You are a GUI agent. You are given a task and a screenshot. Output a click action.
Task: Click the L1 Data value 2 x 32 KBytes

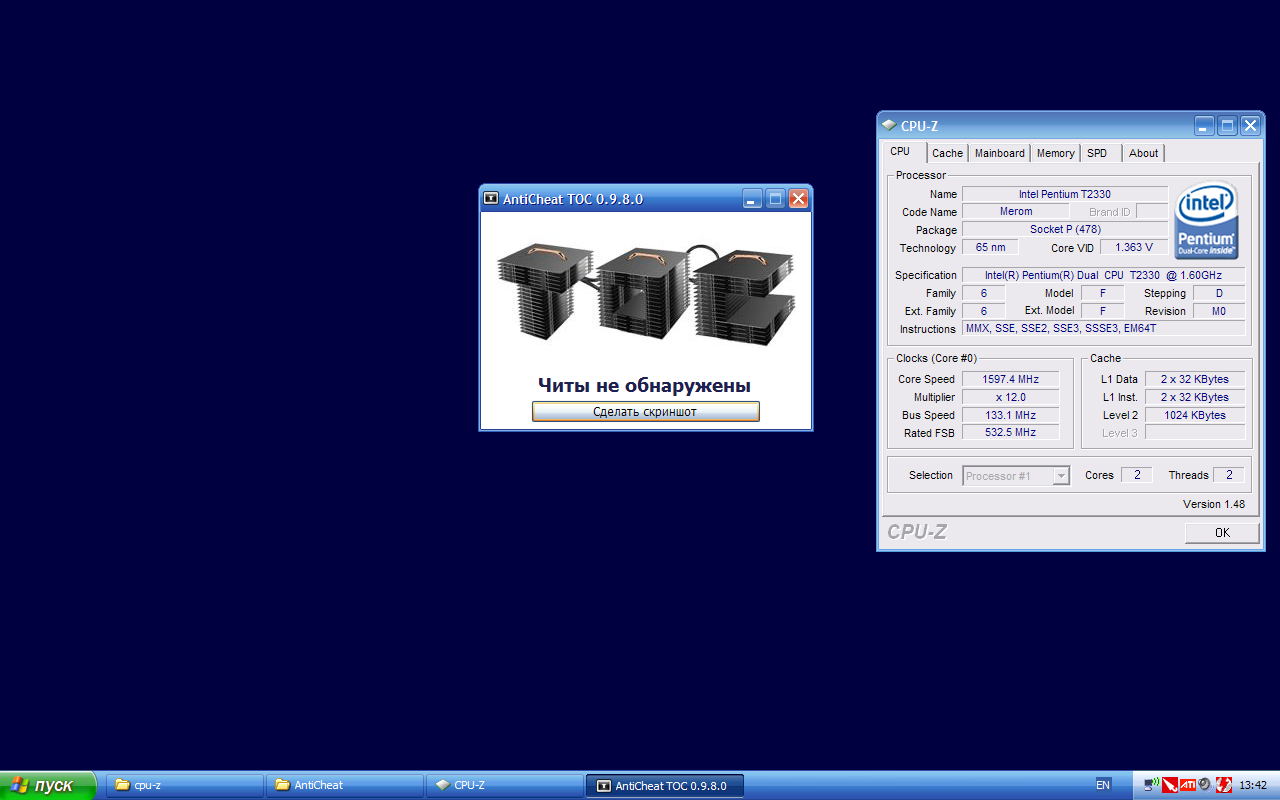pyautogui.click(x=1195, y=379)
